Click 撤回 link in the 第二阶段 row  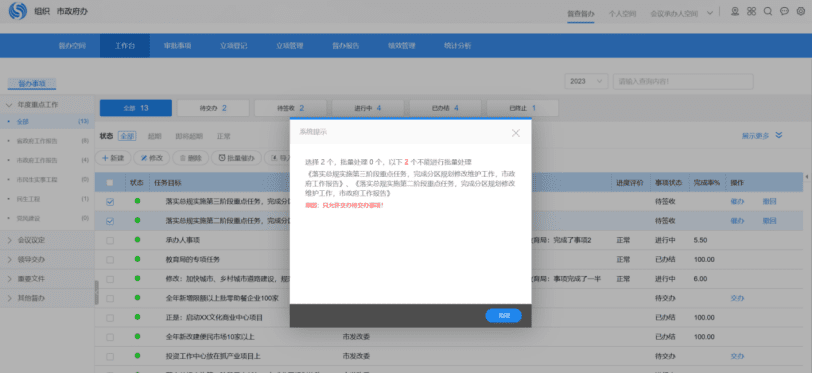pos(769,220)
